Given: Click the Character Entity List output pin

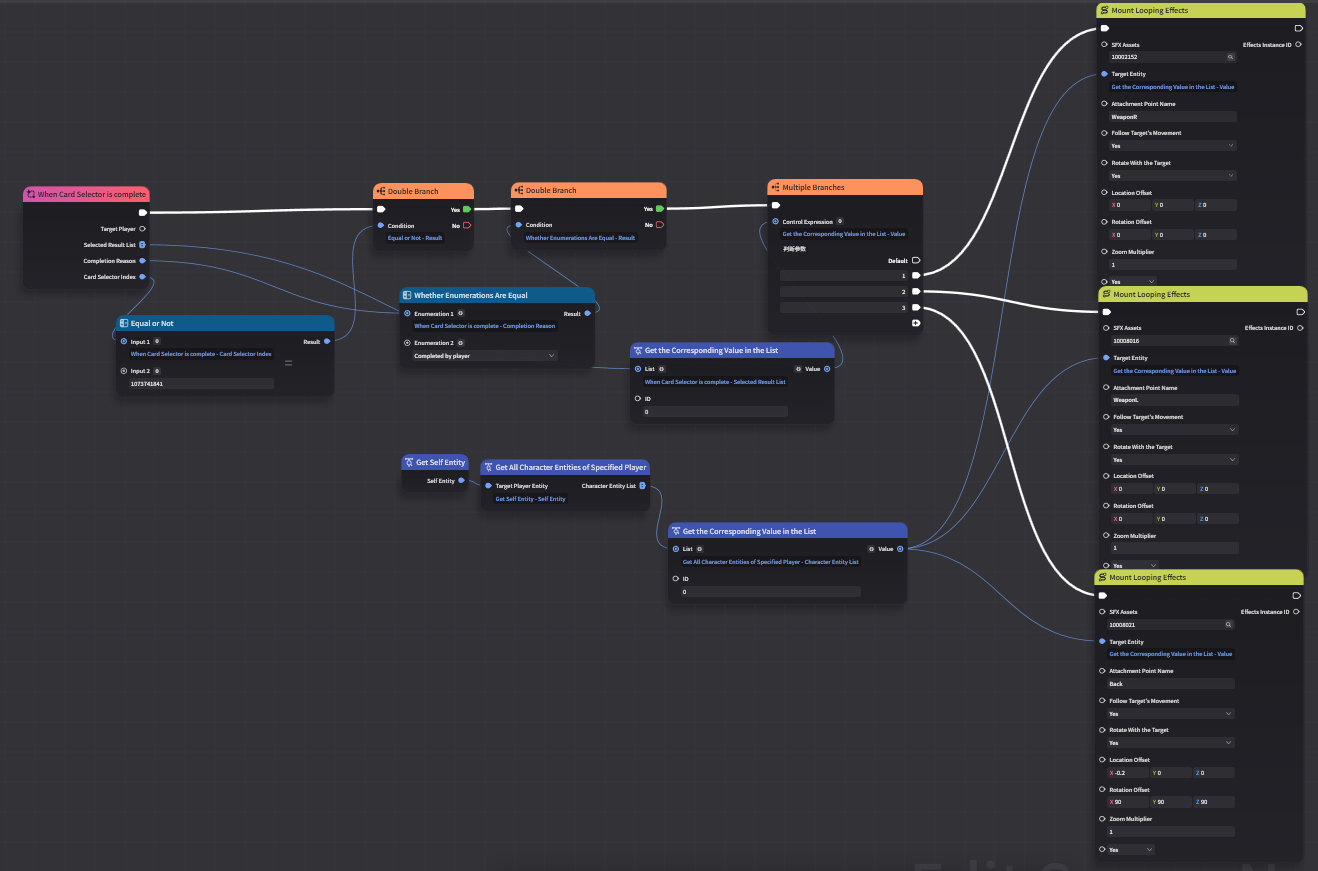Looking at the screenshot, I should (x=642, y=486).
